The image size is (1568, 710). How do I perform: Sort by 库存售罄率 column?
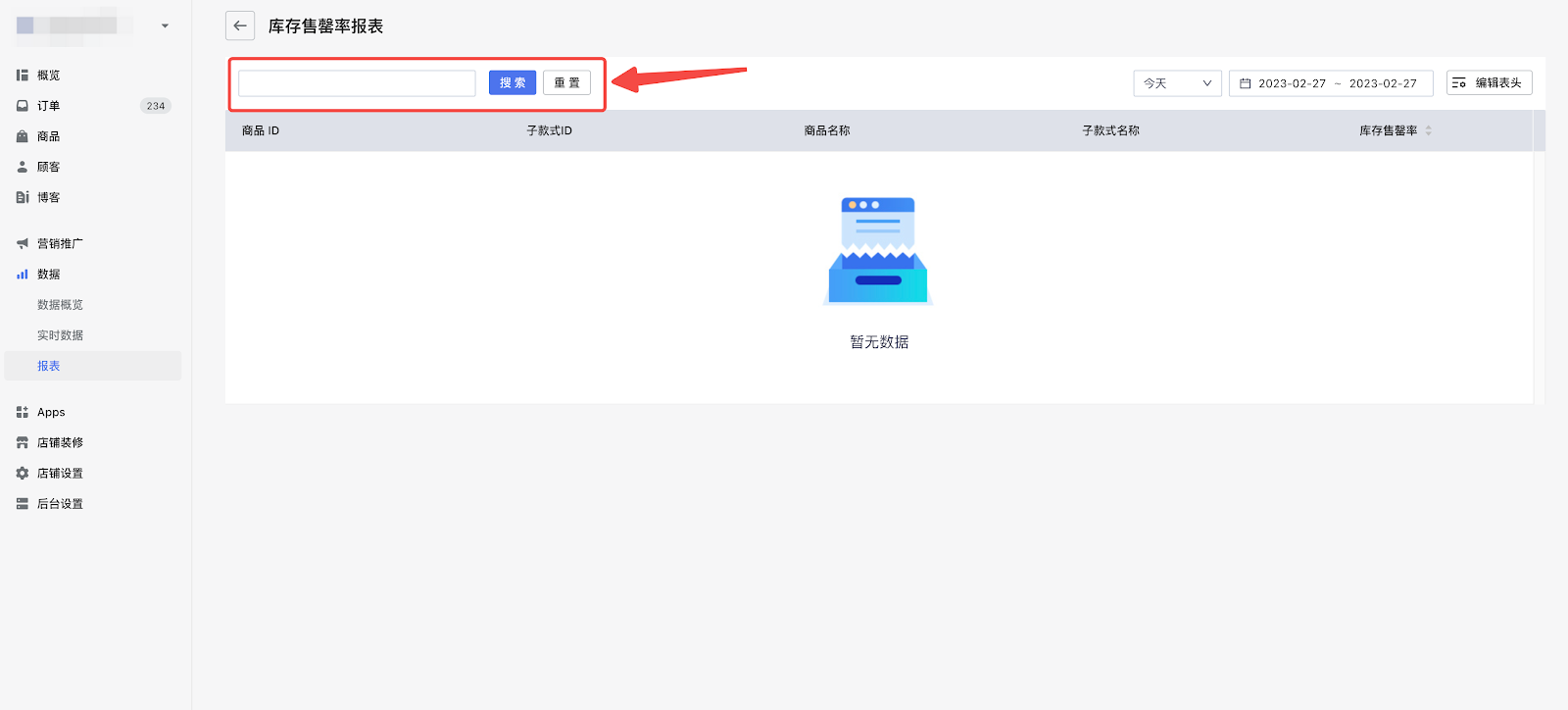[1428, 130]
